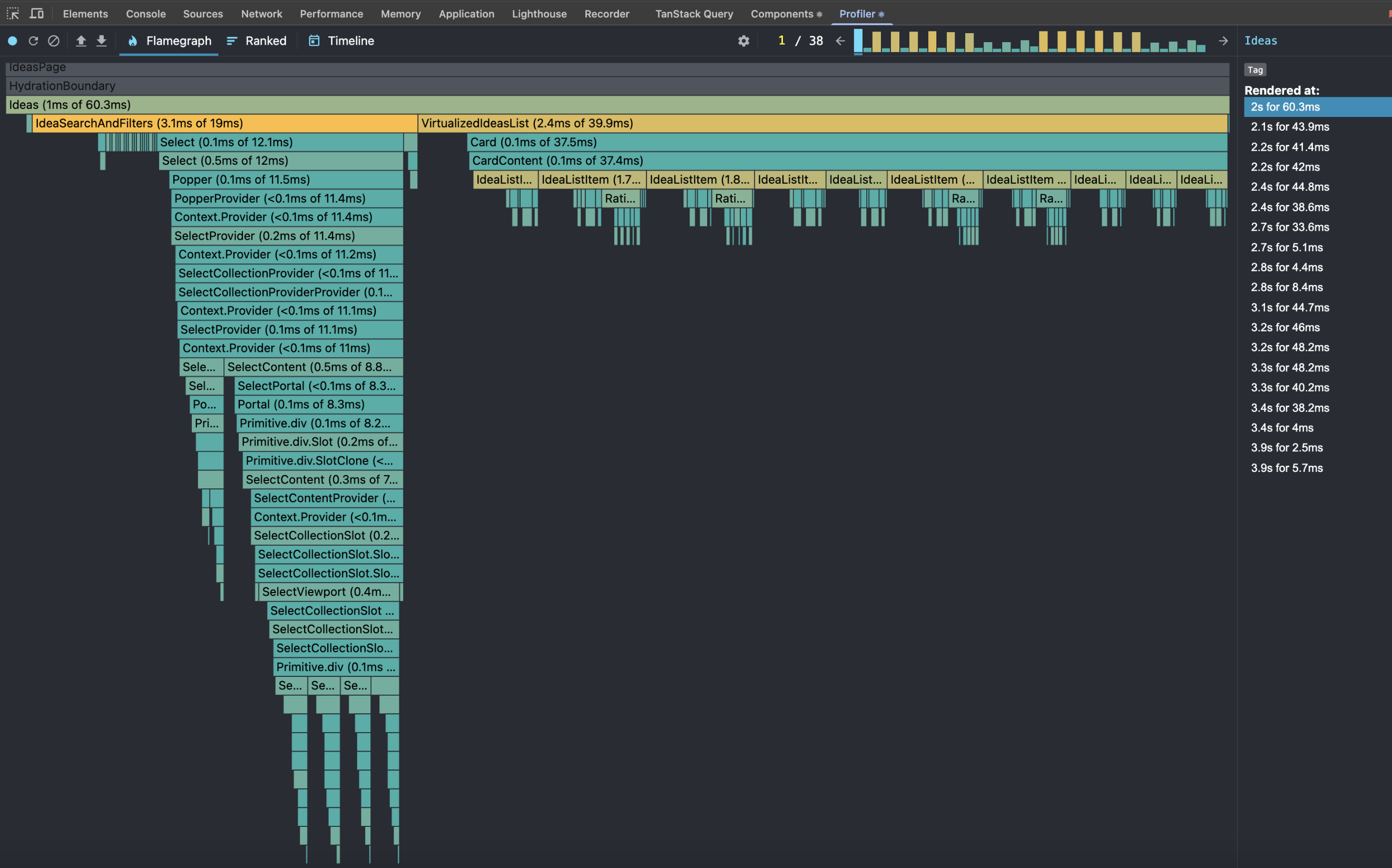1392x868 pixels.
Task: Select SelectProvider (0.2ms of 11.4ms) bar
Action: click(287, 236)
